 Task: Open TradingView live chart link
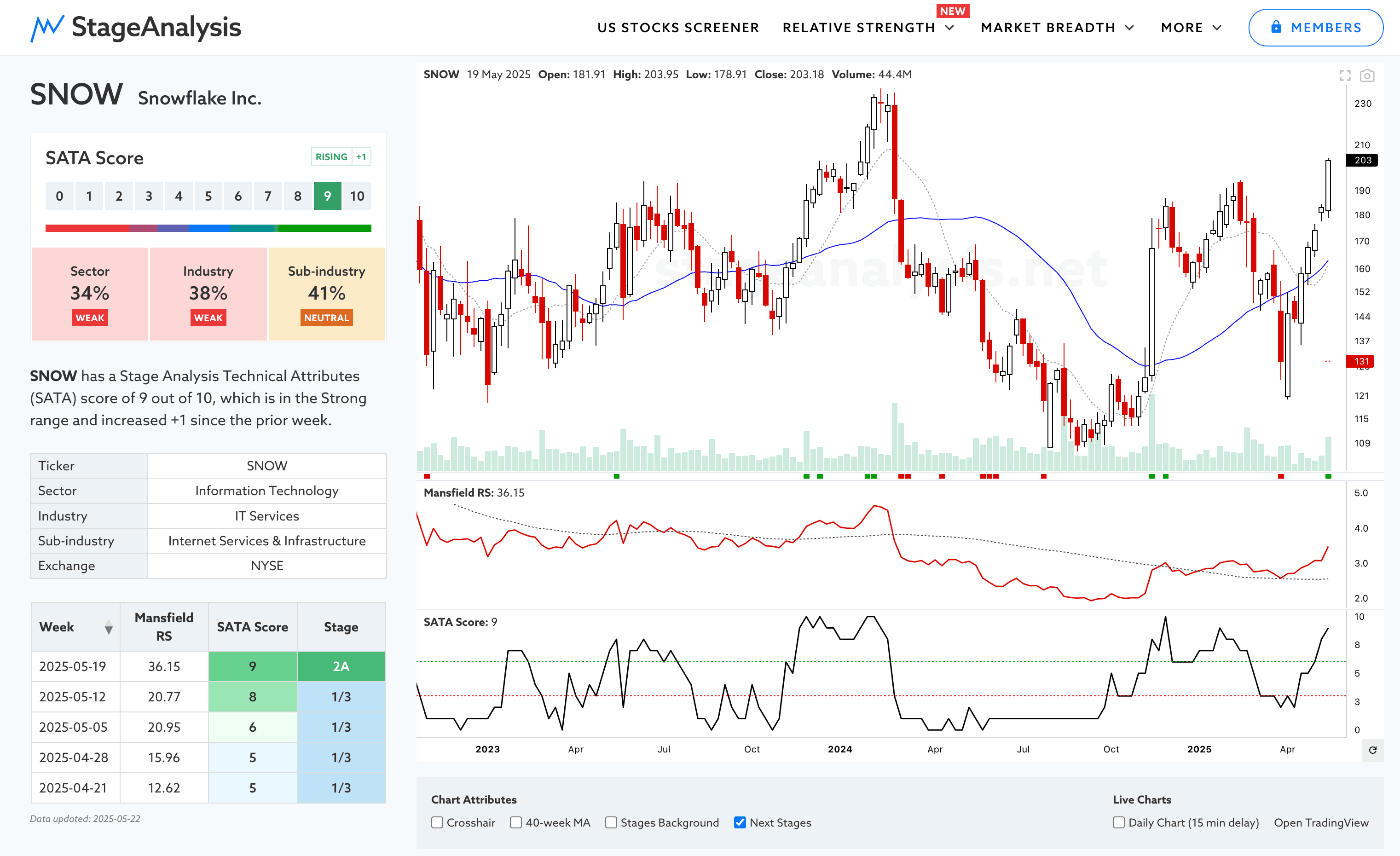(x=1321, y=822)
